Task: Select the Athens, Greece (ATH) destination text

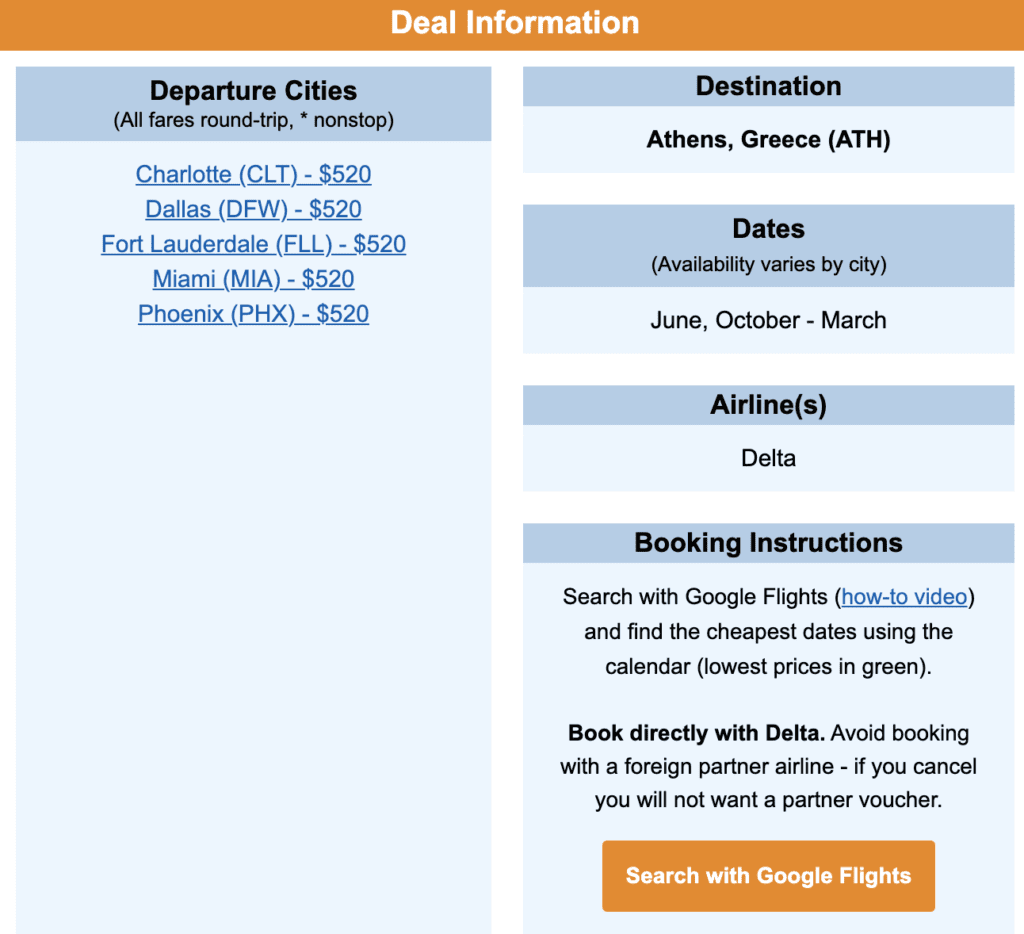Action: click(x=768, y=139)
